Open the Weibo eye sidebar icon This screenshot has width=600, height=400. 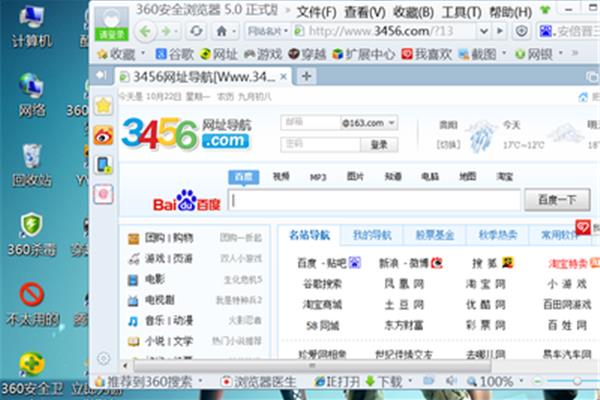103,135
